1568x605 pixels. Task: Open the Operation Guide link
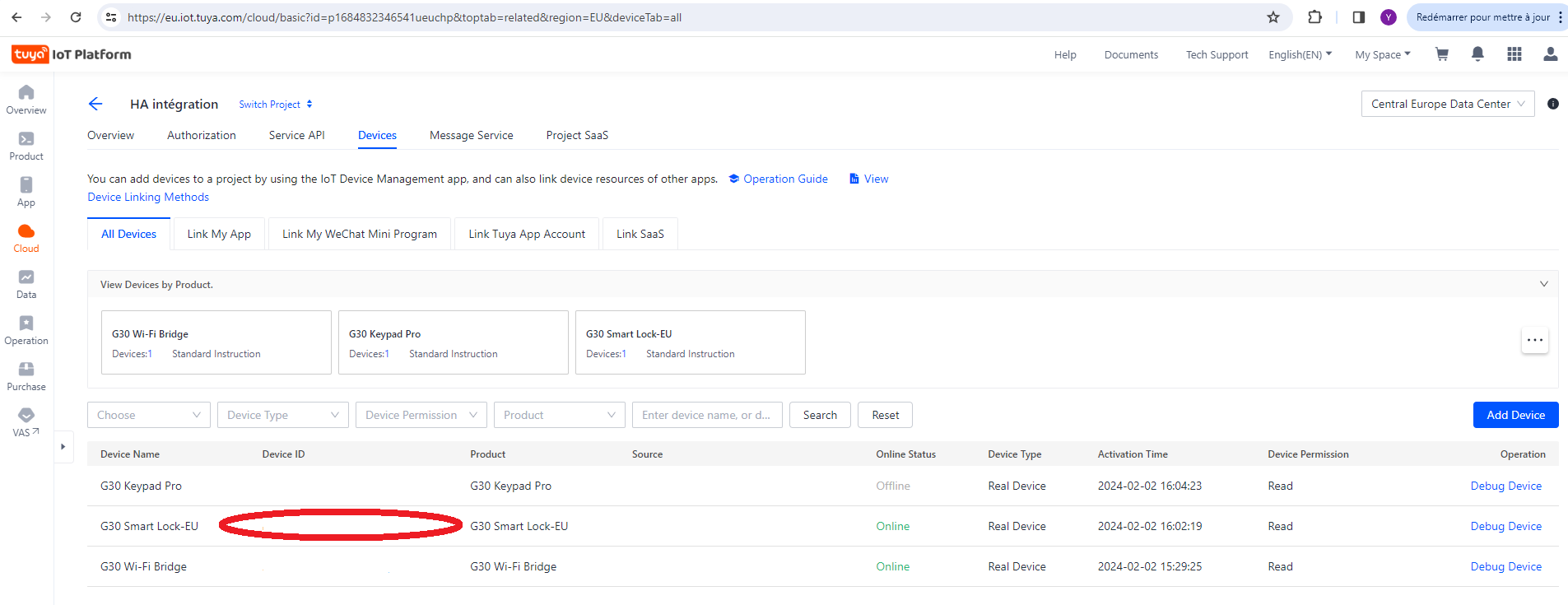click(779, 179)
